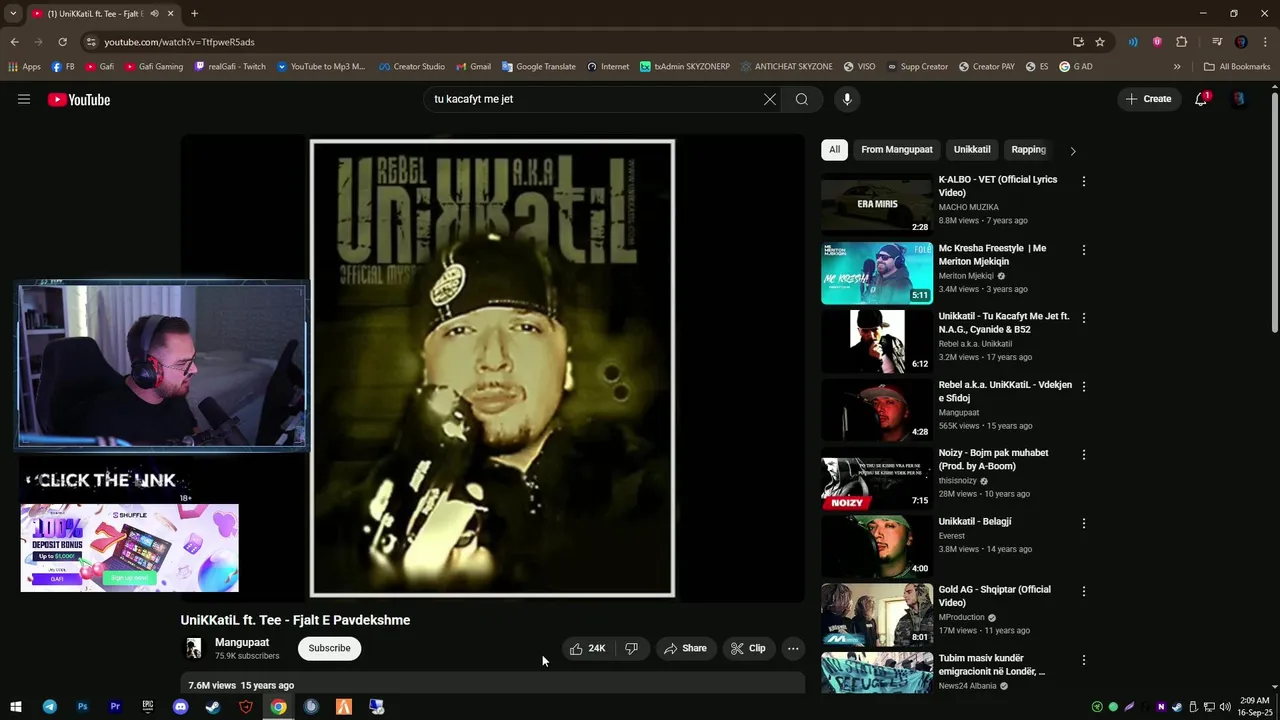
Task: Open Chrome three-dot menu
Action: (x=1265, y=42)
